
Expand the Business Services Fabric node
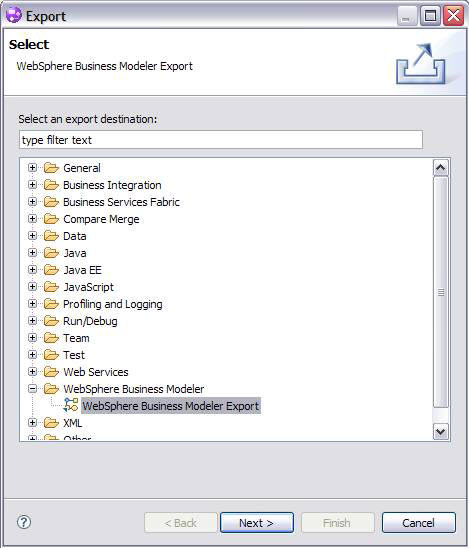pos(32,202)
